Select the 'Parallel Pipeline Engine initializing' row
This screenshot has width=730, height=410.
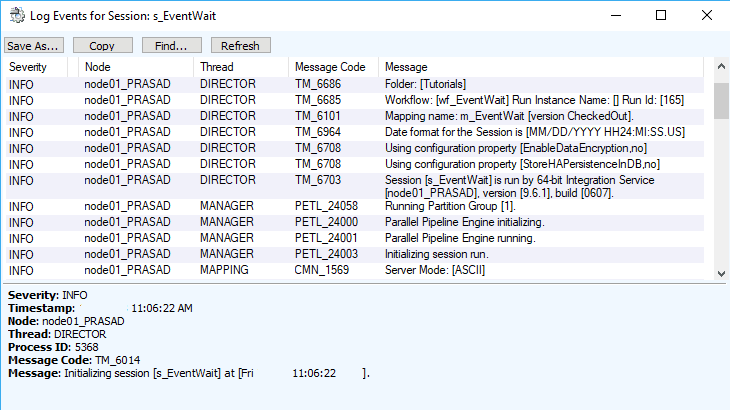point(354,222)
